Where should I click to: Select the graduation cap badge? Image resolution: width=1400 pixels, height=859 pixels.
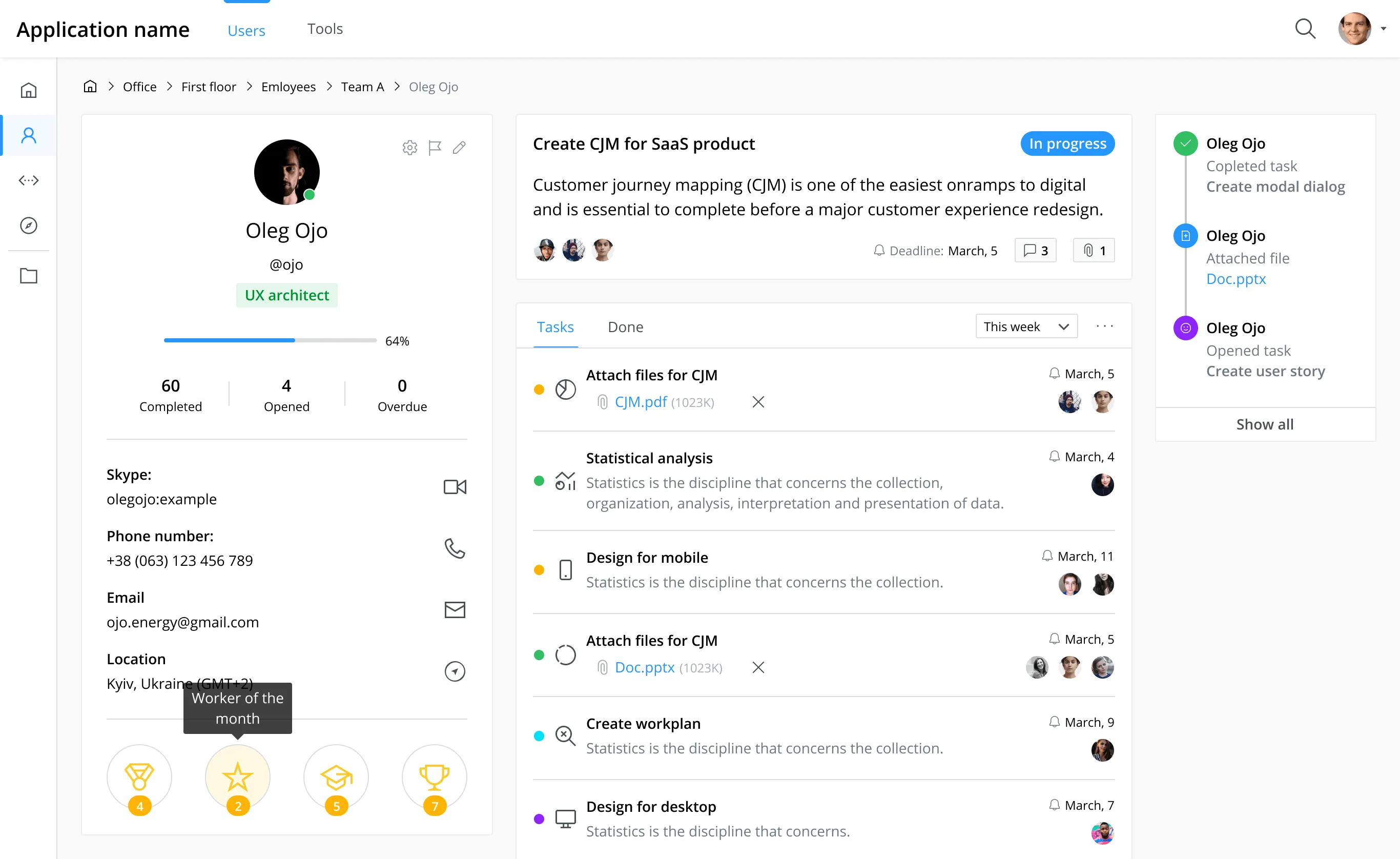pos(336,776)
